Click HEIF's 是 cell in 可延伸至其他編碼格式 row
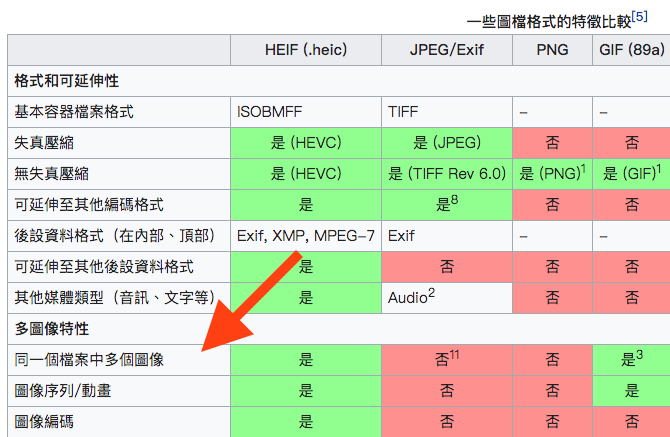670x437 pixels. click(x=306, y=205)
